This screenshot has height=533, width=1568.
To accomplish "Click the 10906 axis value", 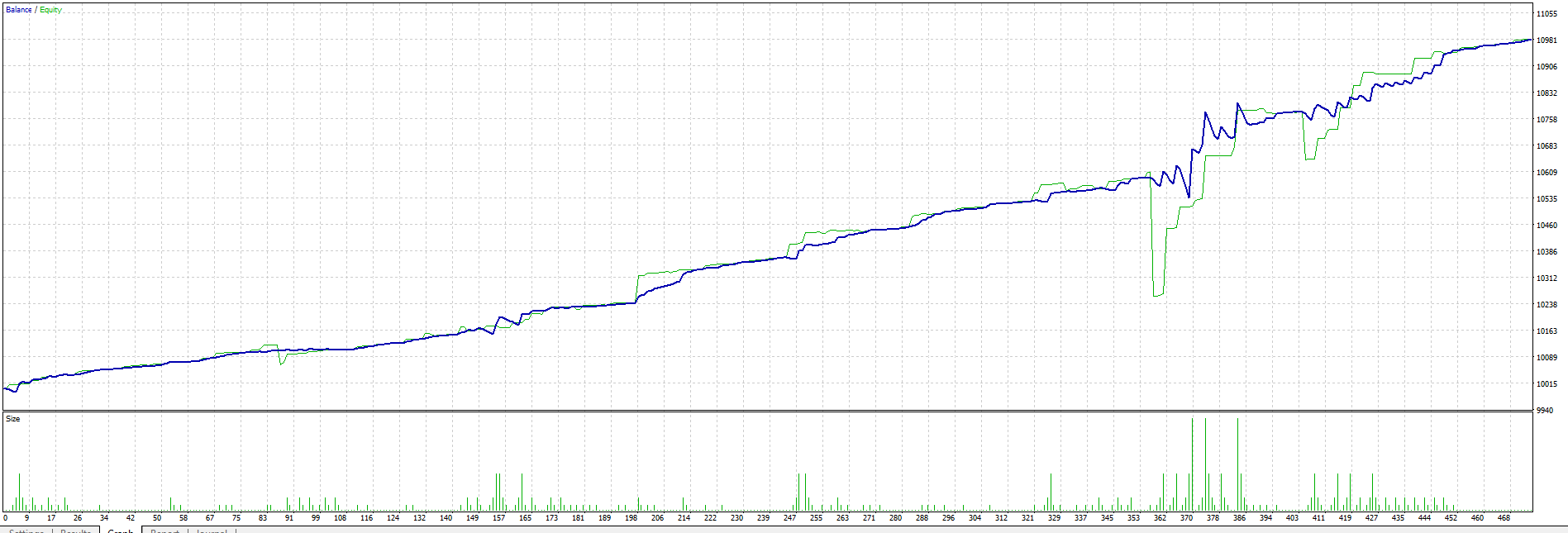I will [x=1547, y=66].
